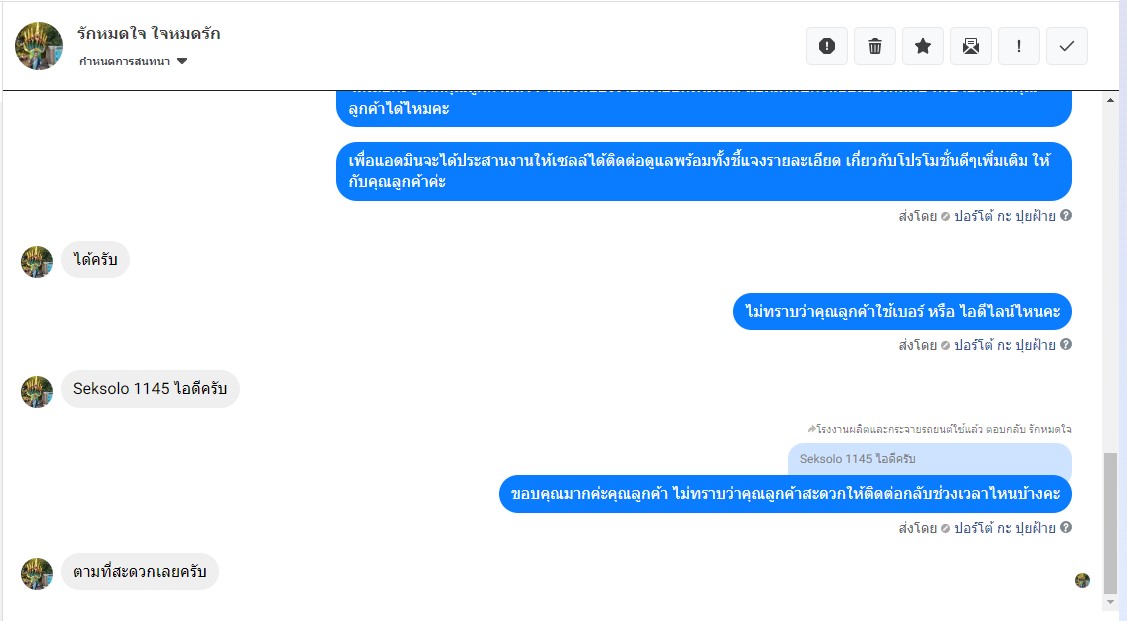
Task: Mark conversation done with the checkmark icon
Action: [x=1067, y=46]
